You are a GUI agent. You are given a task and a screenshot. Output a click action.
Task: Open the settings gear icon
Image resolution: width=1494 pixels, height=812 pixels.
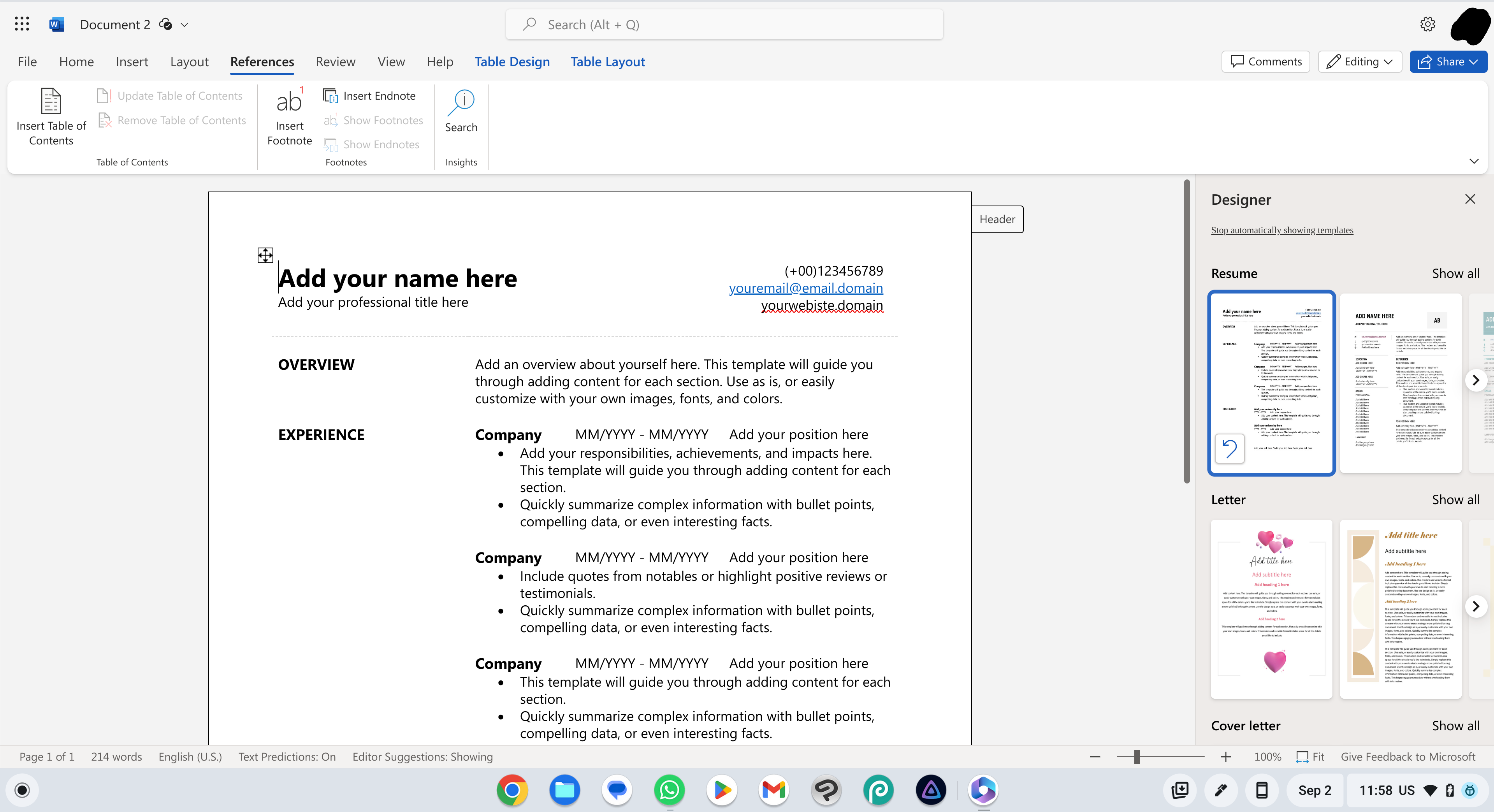[x=1427, y=24]
